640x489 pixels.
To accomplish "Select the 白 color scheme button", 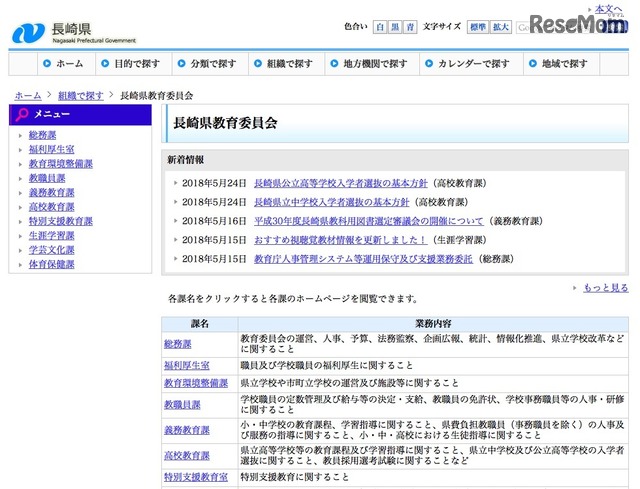I will pyautogui.click(x=381, y=27).
